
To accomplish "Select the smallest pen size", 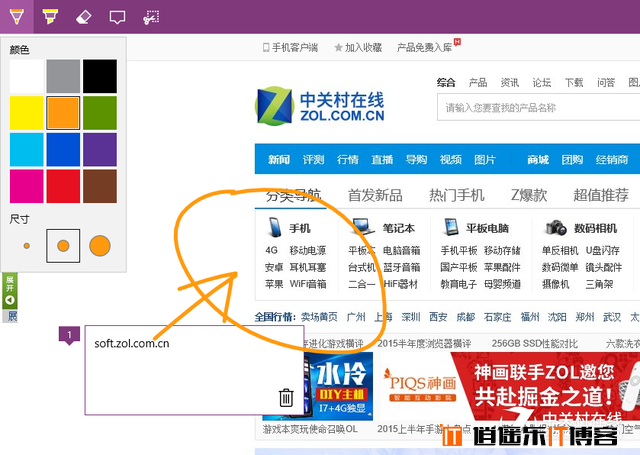I will (x=27, y=246).
